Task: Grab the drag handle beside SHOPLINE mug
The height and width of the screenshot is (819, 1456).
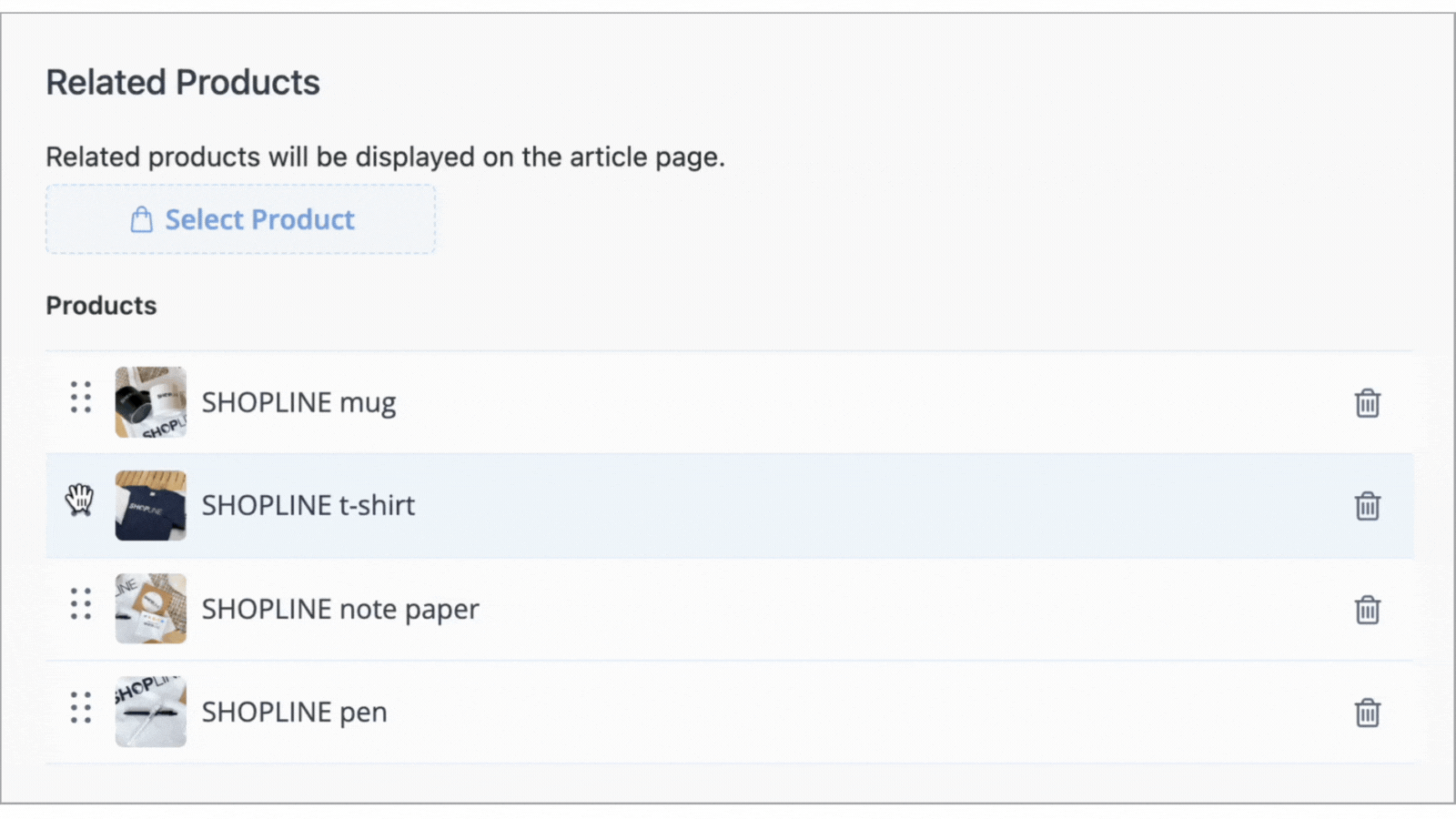Action: (81, 397)
